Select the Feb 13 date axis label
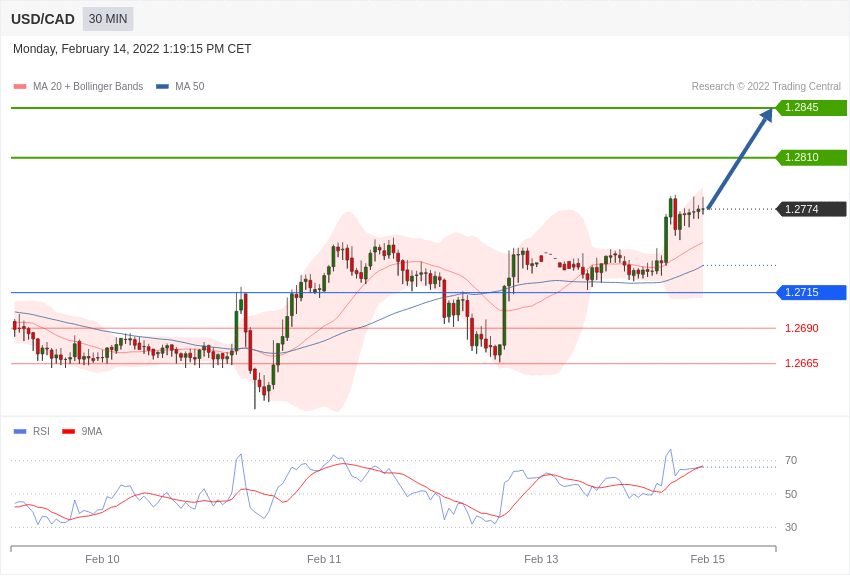This screenshot has height=576, width=850. [x=541, y=559]
